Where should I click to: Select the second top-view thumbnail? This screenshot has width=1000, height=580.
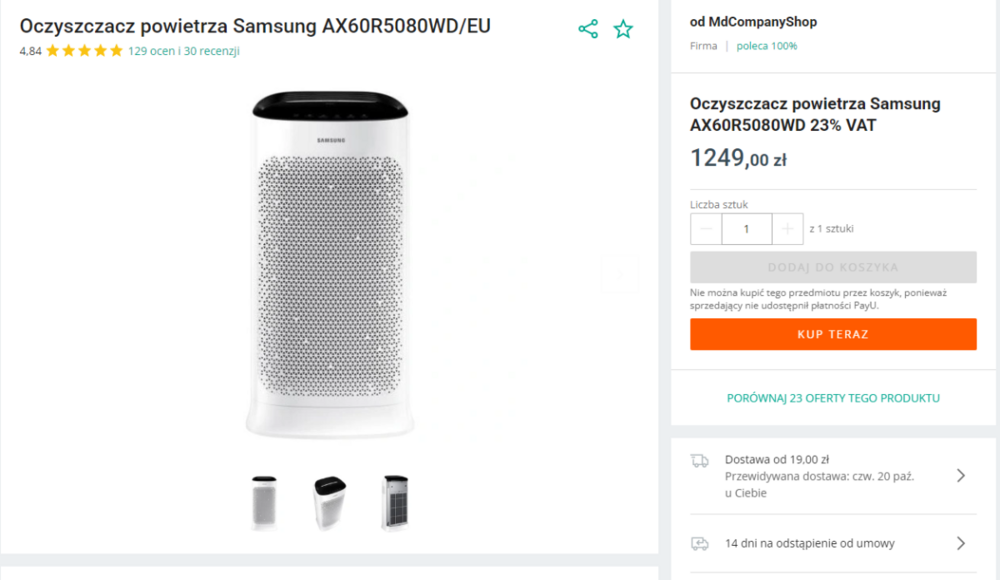pos(330,502)
